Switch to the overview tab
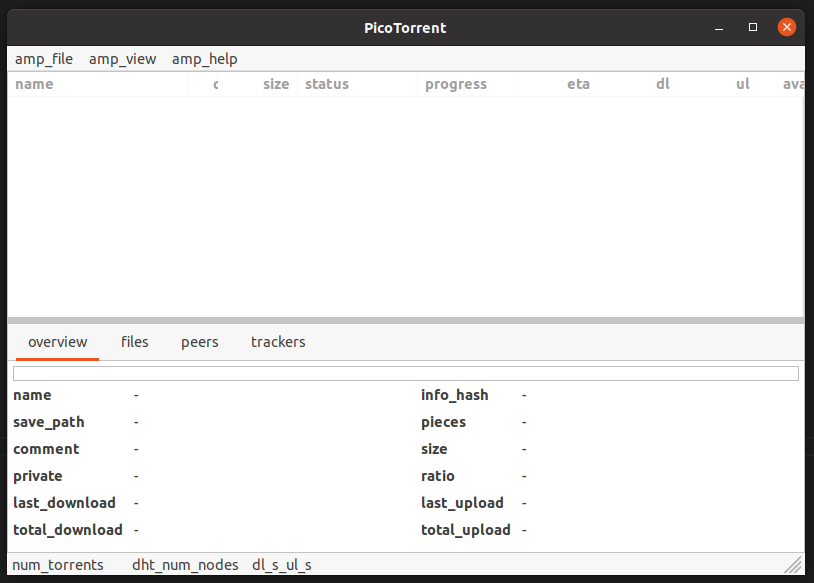 [x=58, y=342]
